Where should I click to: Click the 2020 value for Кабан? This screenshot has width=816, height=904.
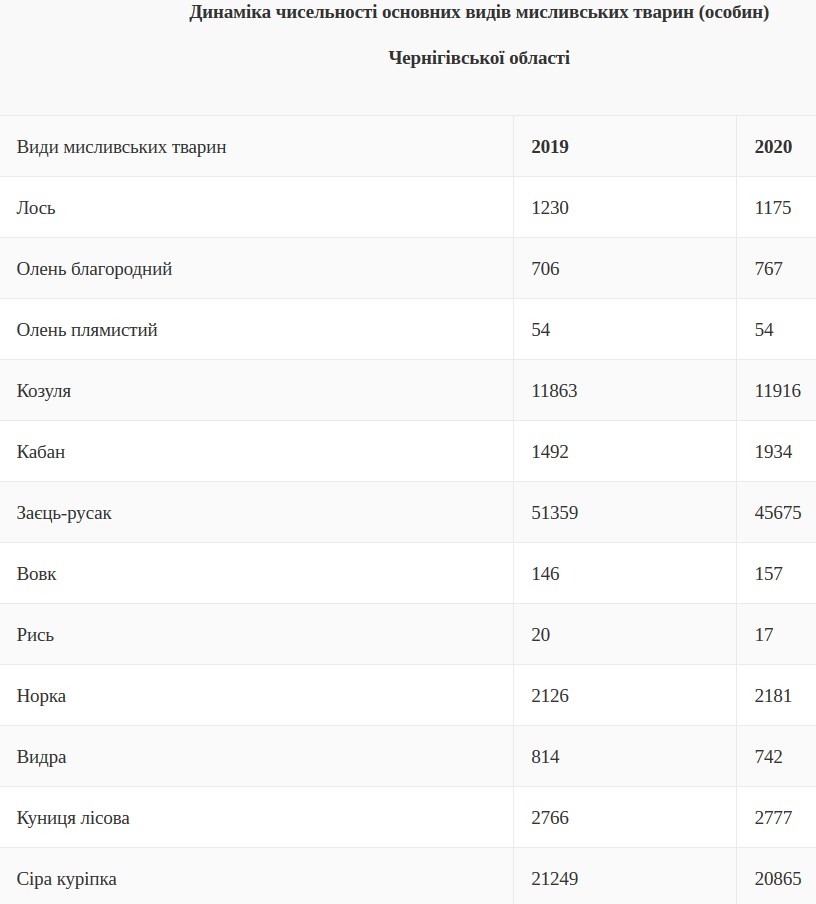773,452
